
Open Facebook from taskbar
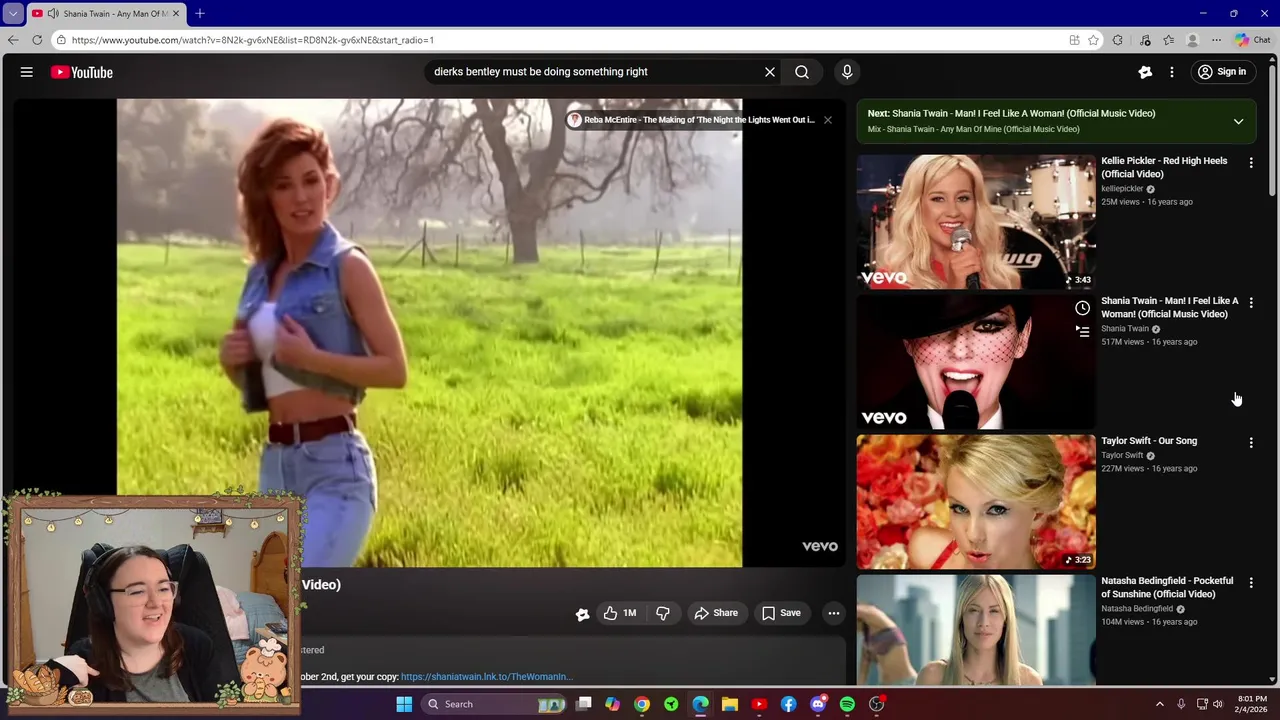point(789,704)
